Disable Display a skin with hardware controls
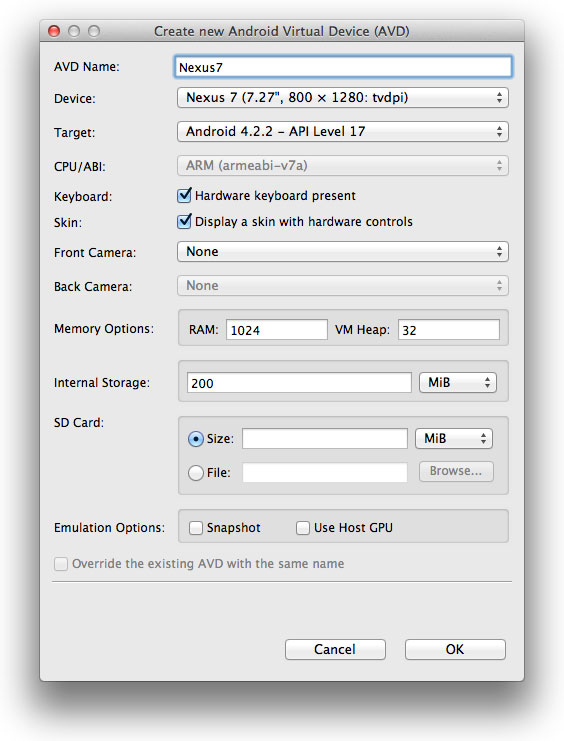 184,221
